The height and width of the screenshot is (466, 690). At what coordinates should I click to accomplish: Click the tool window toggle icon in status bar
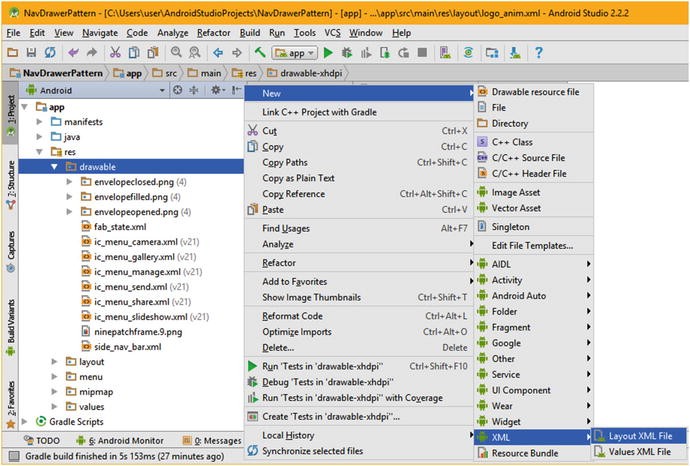(x=14, y=456)
